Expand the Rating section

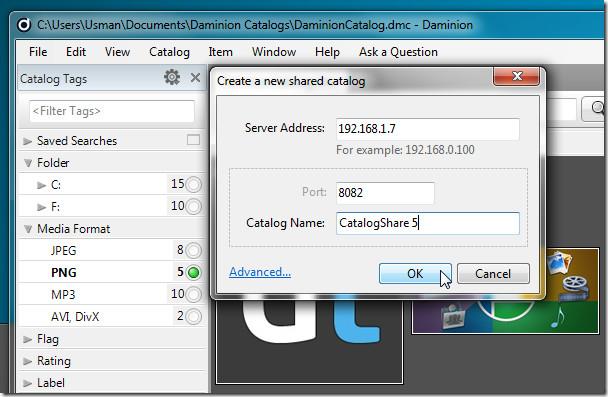click(x=27, y=362)
